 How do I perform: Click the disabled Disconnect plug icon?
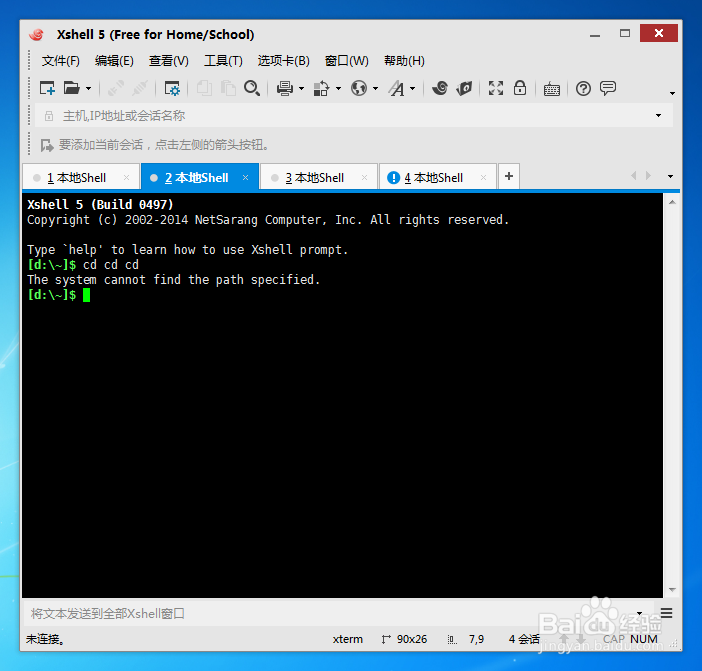point(140,88)
